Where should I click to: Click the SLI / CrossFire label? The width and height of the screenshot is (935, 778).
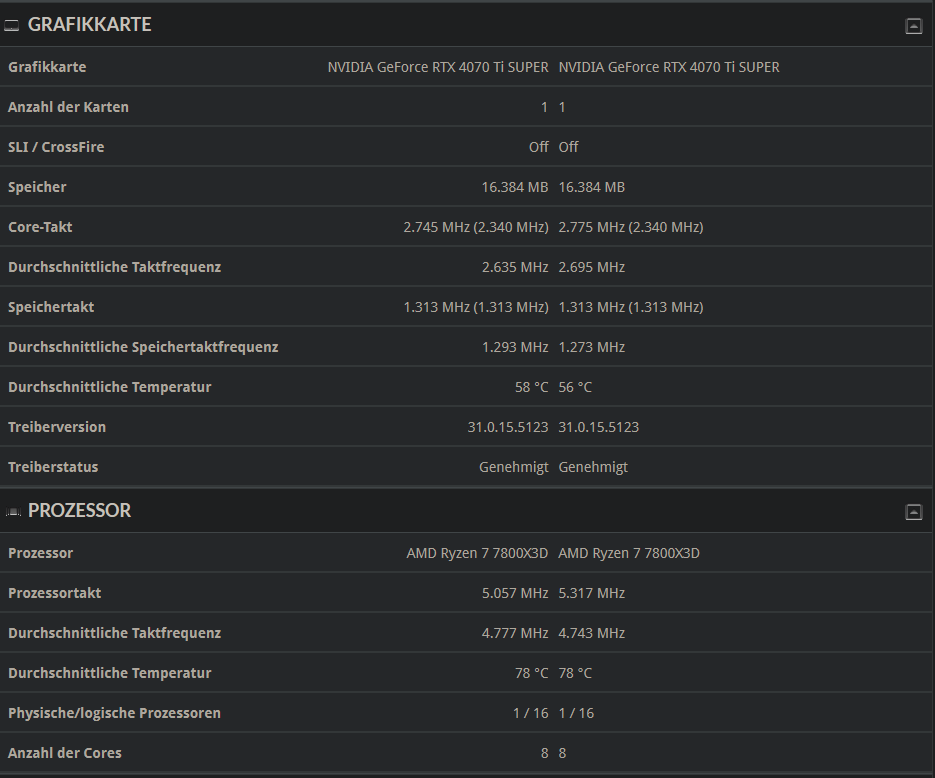tap(56, 147)
